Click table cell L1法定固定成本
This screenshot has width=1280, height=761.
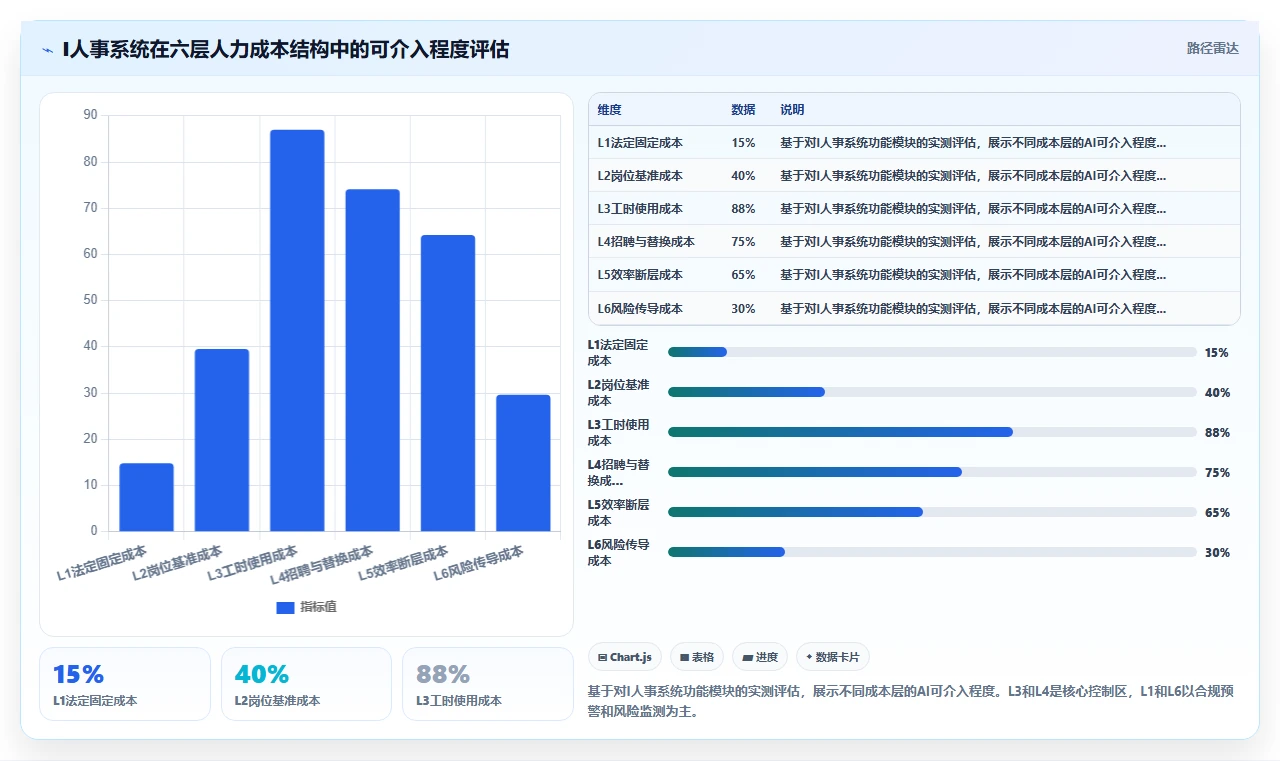tap(640, 143)
